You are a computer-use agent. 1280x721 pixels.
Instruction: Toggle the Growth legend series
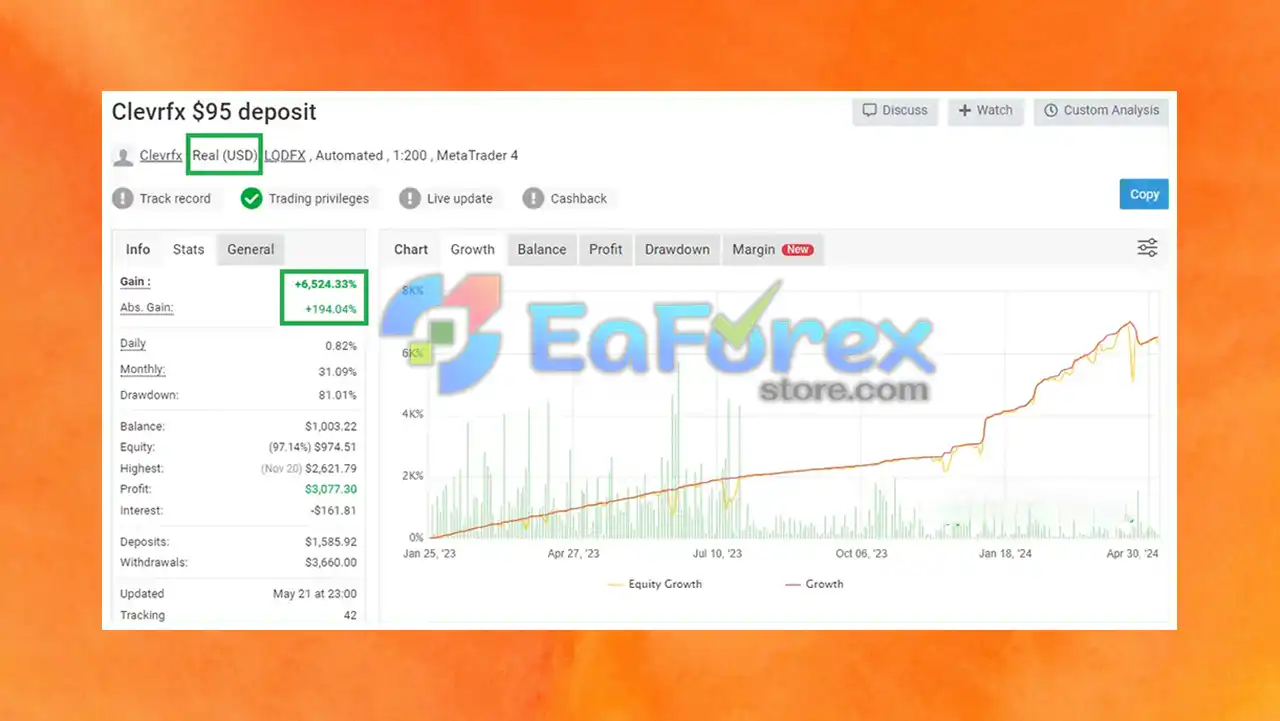tap(814, 584)
